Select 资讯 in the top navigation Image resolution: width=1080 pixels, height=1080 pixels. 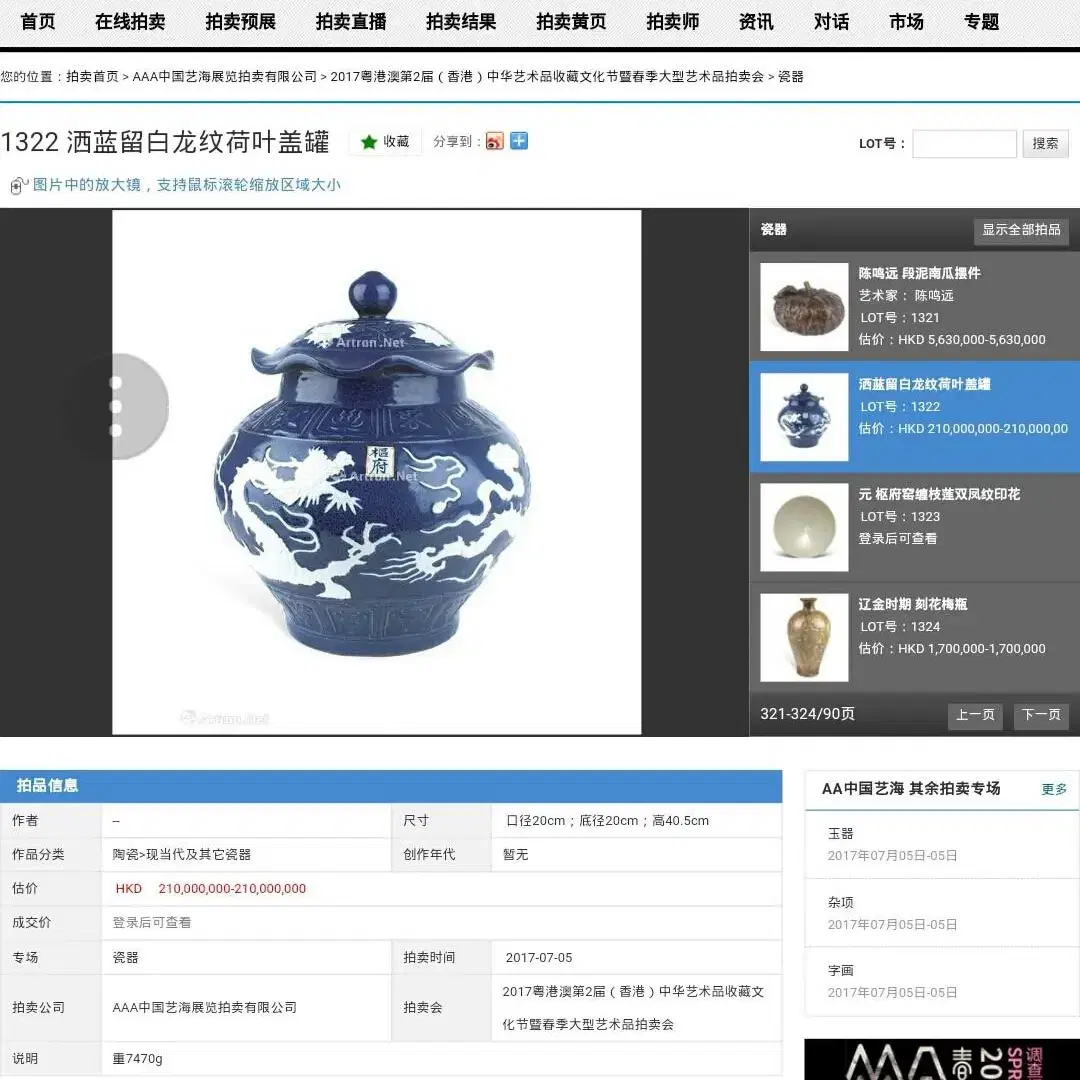pos(756,22)
